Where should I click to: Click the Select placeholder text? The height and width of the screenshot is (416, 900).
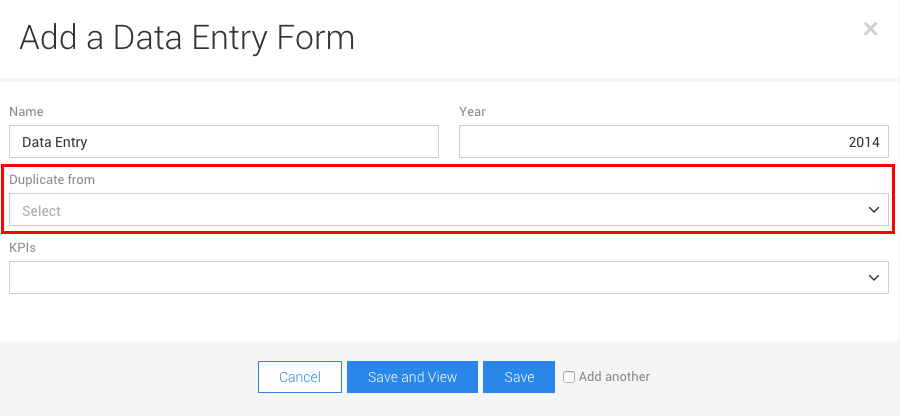[41, 211]
